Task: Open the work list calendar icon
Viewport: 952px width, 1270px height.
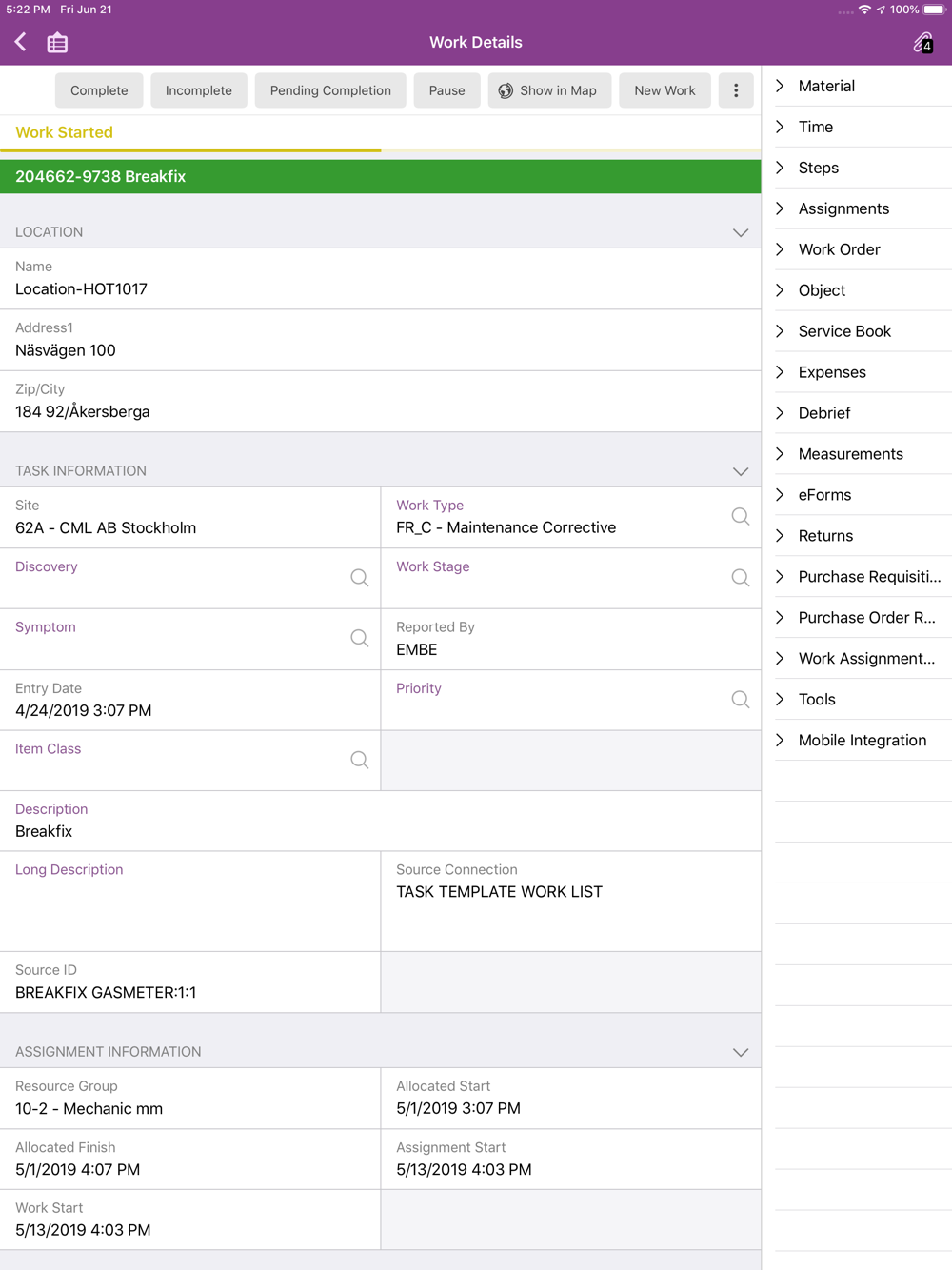Action: [57, 43]
